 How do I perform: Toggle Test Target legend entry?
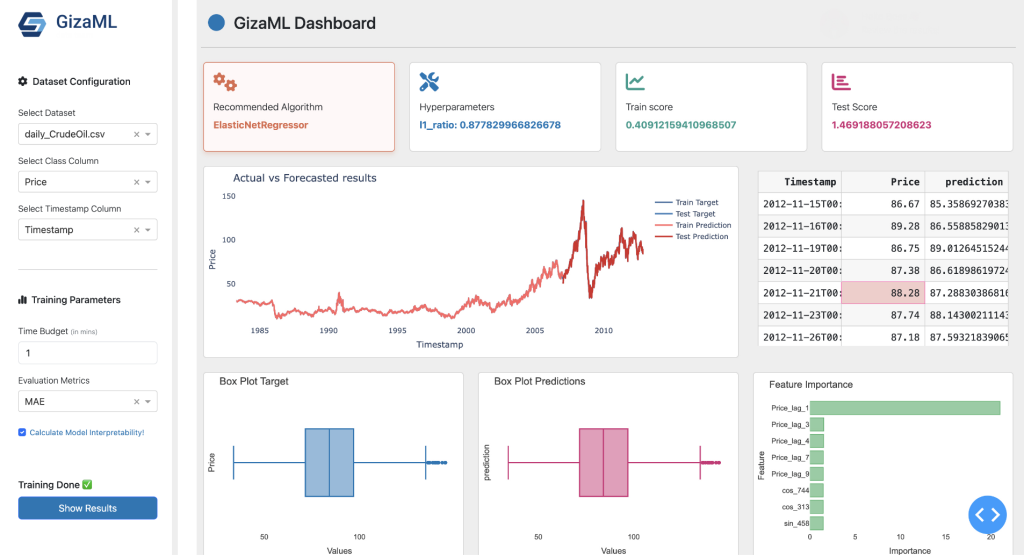click(x=685, y=214)
